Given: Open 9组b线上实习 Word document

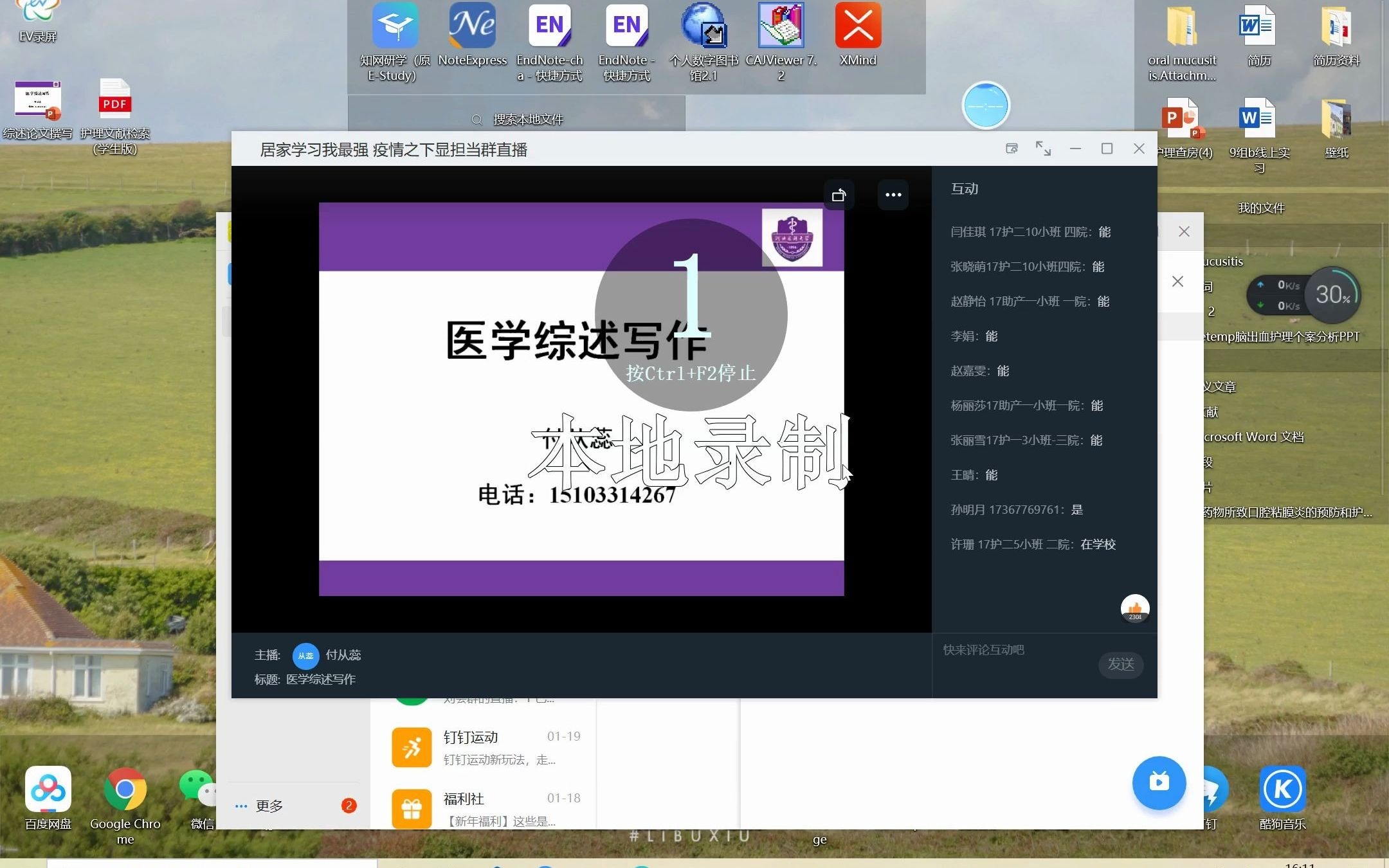Looking at the screenshot, I should [1259, 135].
